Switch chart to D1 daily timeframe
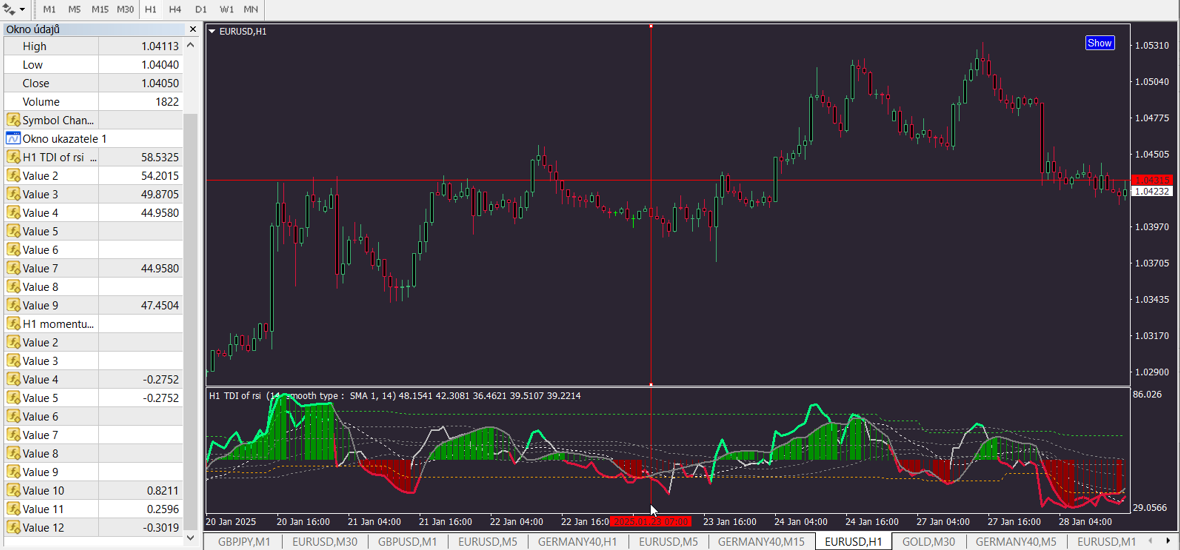1180x550 pixels. coord(200,10)
